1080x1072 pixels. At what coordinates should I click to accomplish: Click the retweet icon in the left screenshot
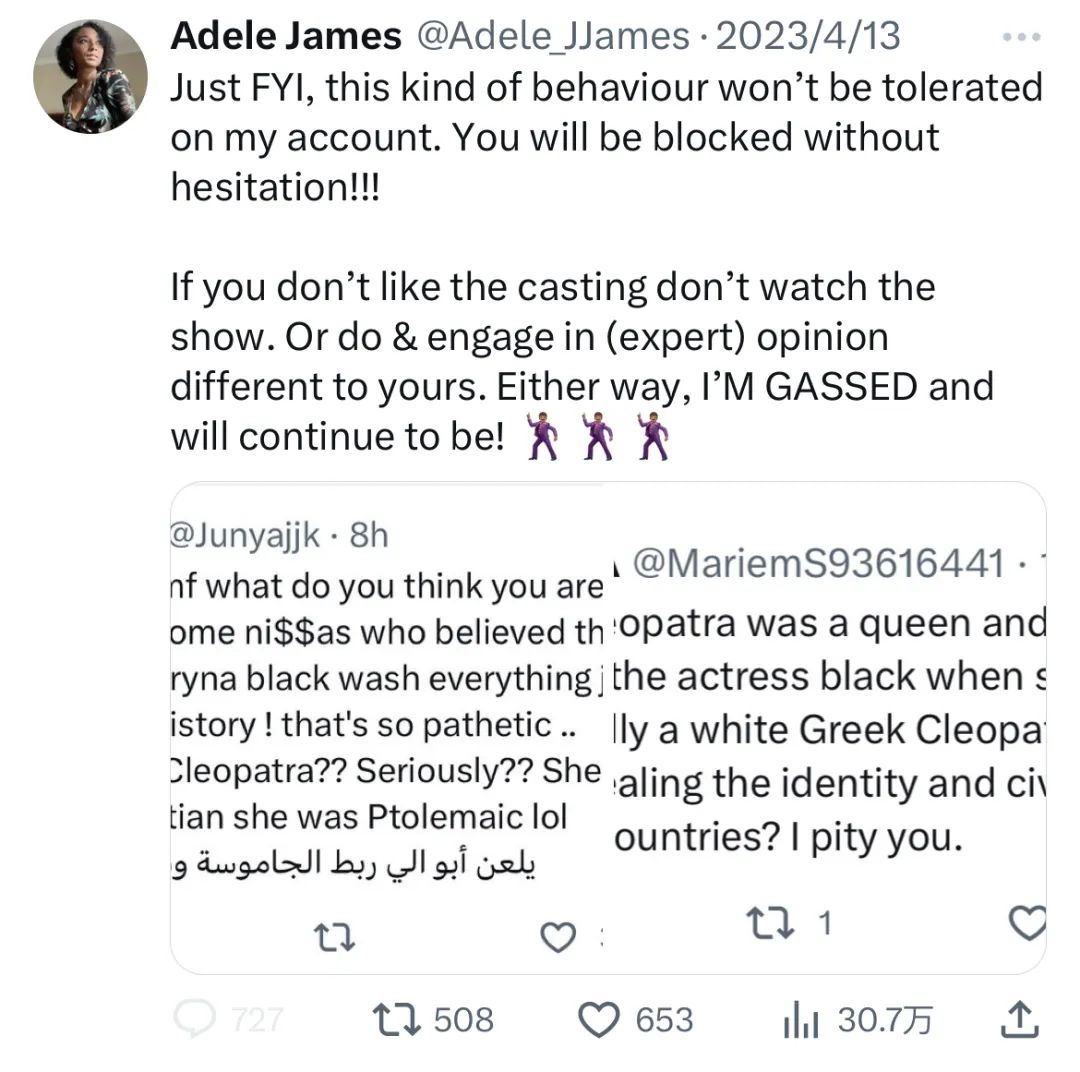328,937
